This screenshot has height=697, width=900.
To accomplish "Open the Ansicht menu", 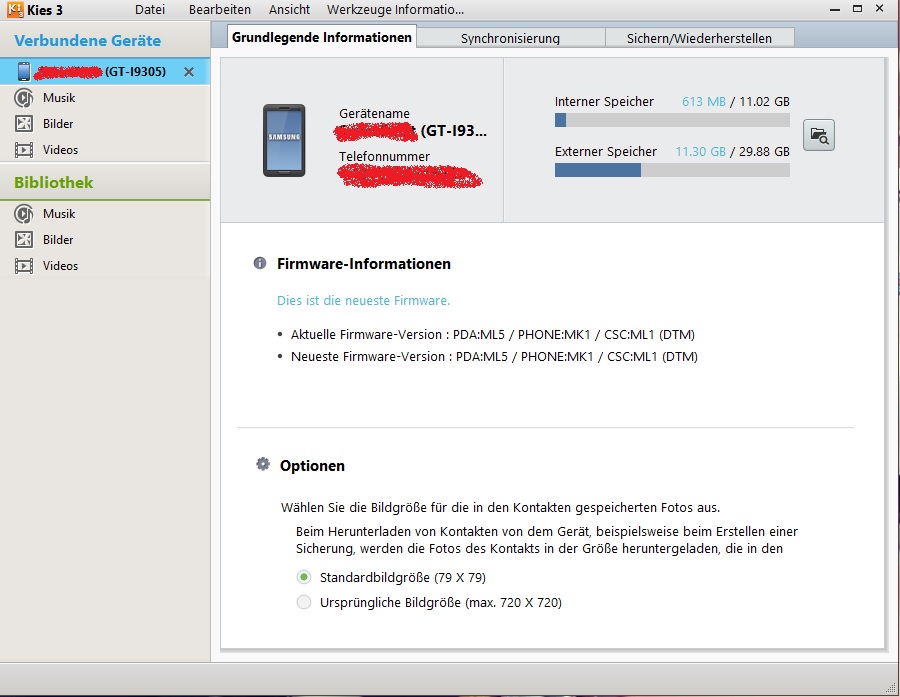I will 289,10.
